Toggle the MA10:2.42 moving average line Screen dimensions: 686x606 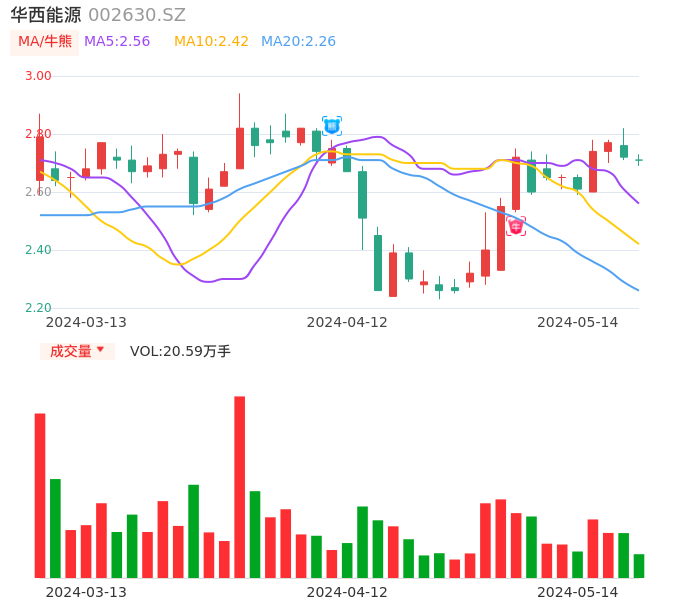point(211,42)
